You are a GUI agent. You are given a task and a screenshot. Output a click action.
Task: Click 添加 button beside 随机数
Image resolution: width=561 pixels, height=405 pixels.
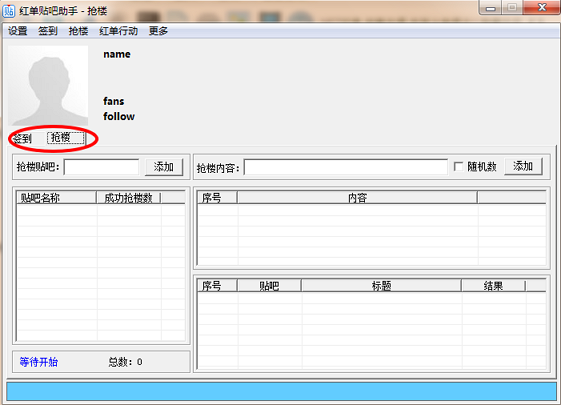pyautogui.click(x=523, y=166)
